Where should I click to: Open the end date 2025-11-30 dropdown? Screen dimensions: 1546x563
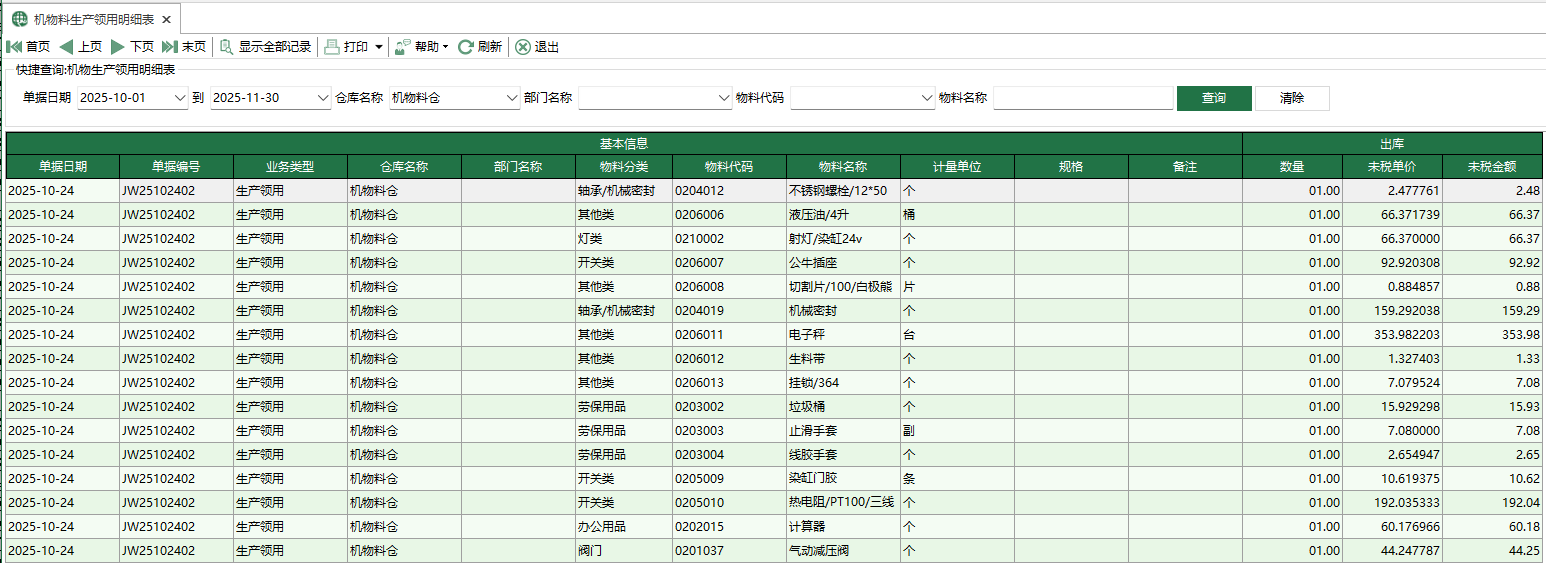coord(322,98)
